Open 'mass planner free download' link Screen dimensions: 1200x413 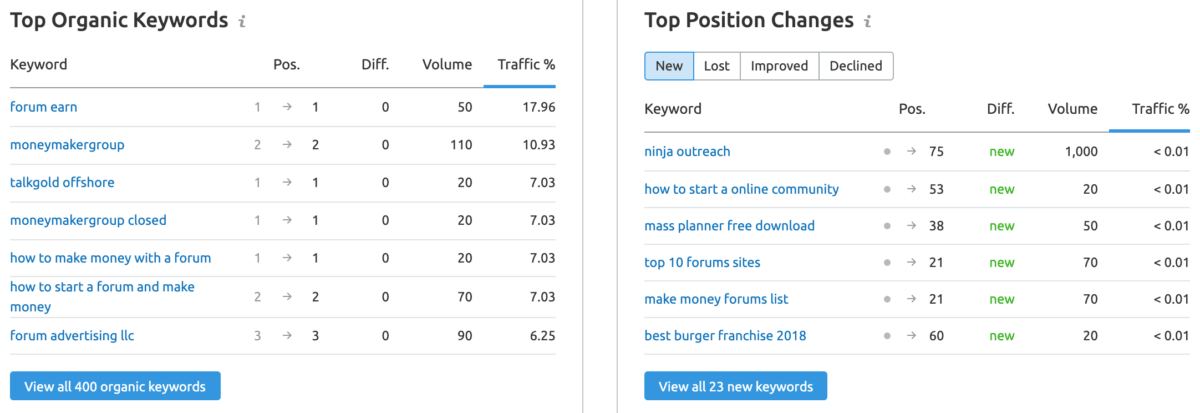pos(730,226)
